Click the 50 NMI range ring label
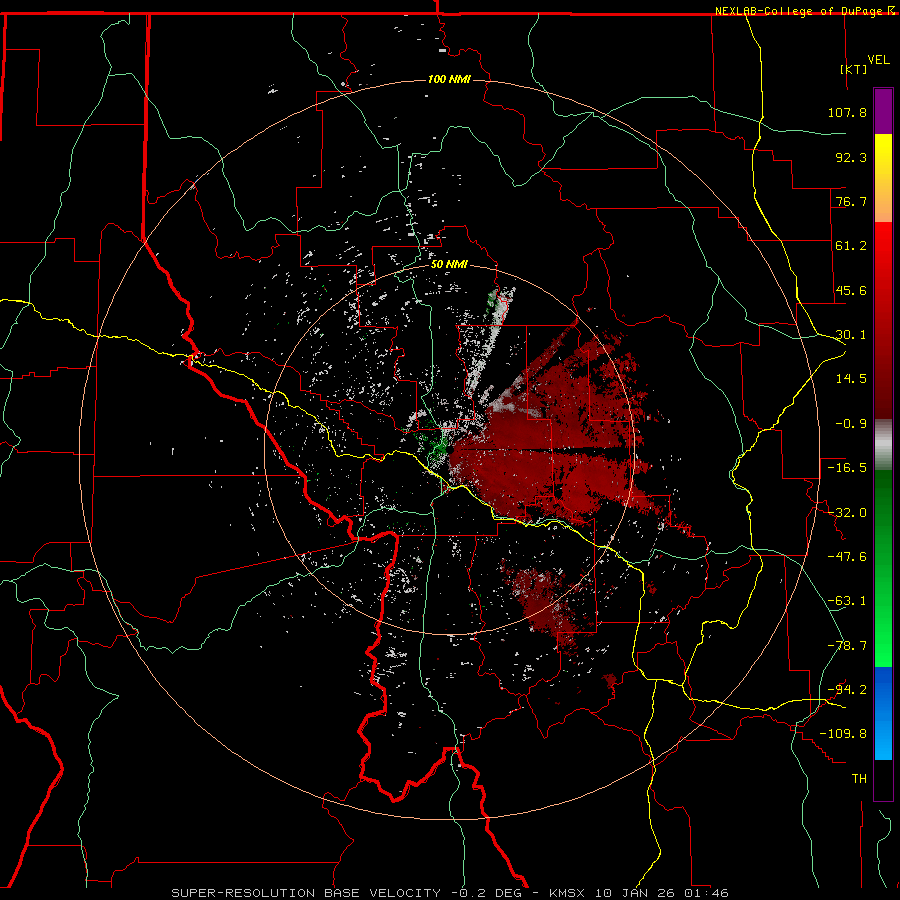900x900 pixels. [449, 265]
